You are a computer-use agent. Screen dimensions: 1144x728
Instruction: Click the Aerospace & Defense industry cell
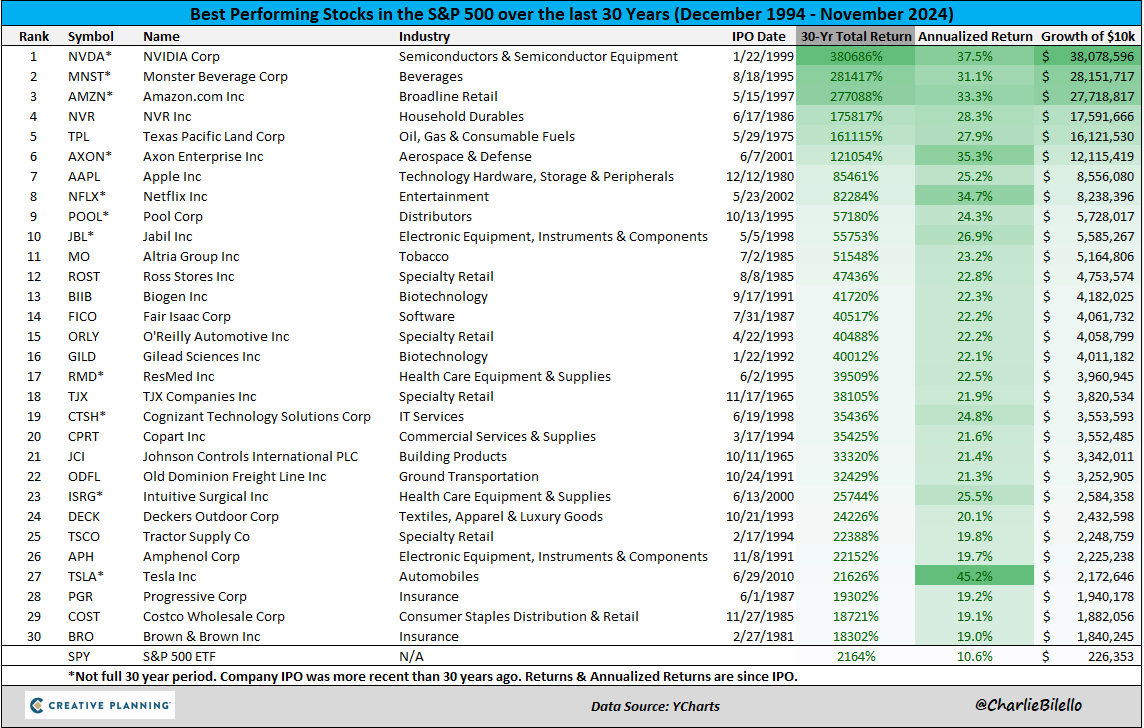[465, 156]
